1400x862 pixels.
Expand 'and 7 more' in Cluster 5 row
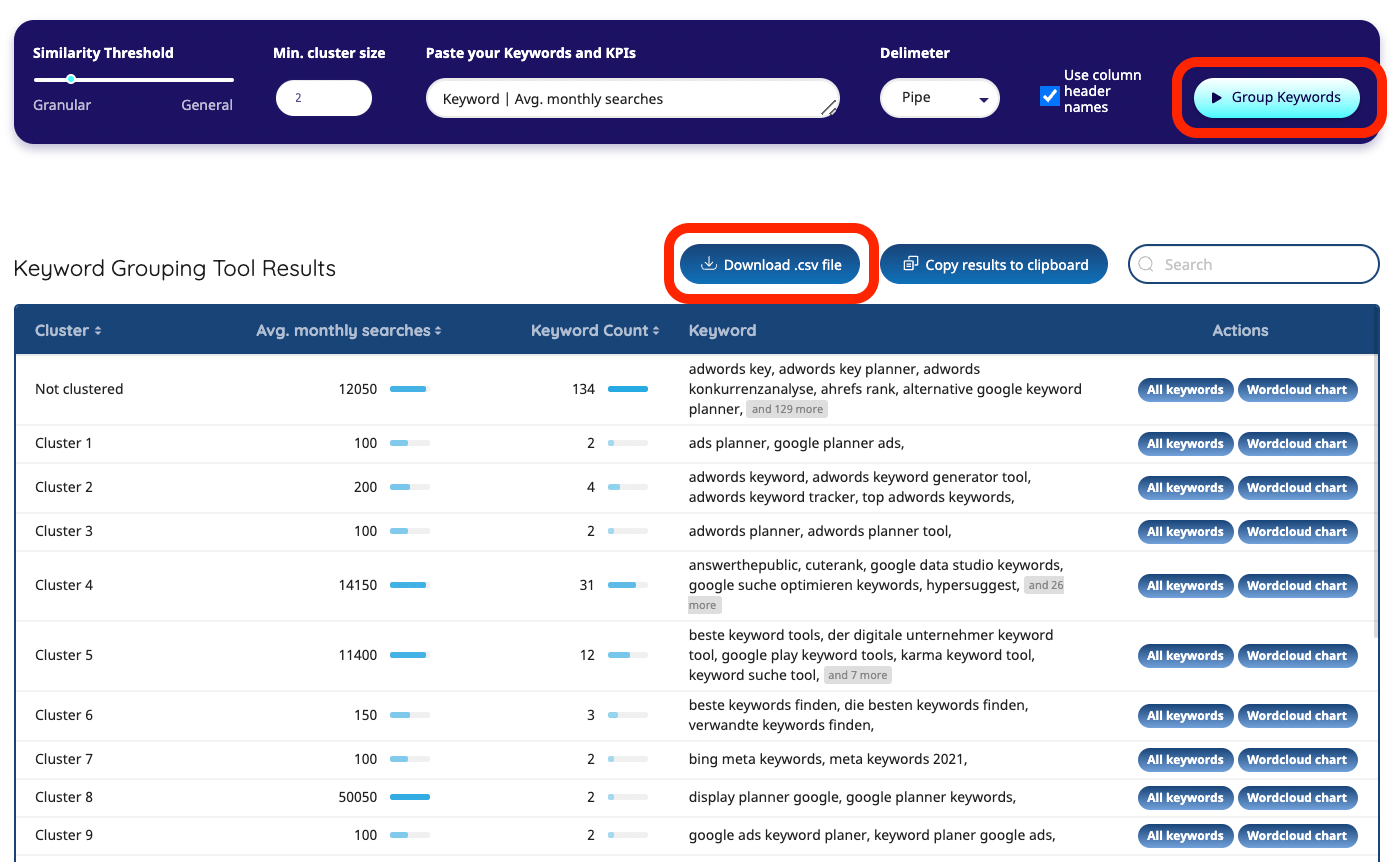click(857, 675)
